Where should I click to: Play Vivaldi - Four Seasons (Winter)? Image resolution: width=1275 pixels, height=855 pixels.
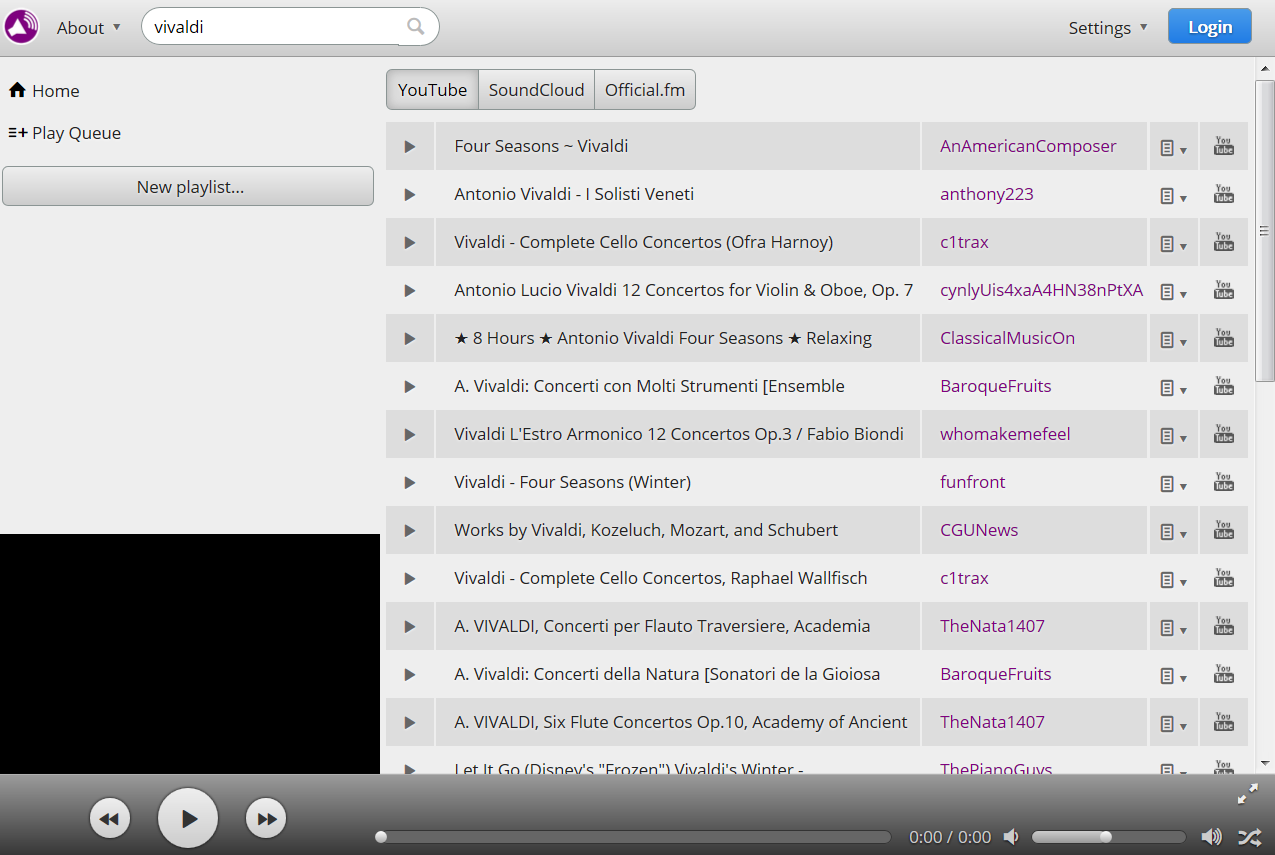(x=410, y=482)
